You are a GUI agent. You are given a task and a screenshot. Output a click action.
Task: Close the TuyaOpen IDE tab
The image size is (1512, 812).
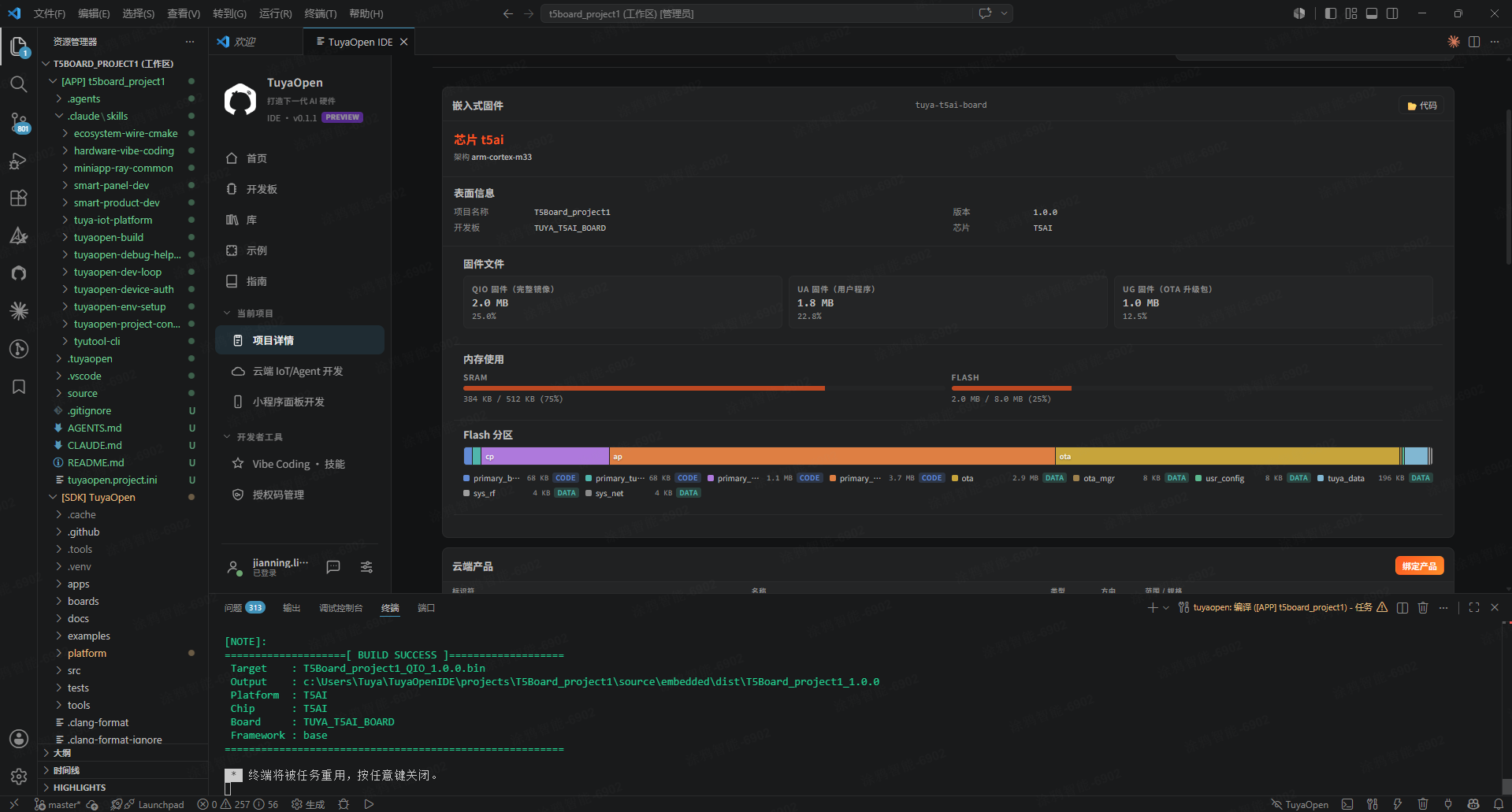[404, 42]
